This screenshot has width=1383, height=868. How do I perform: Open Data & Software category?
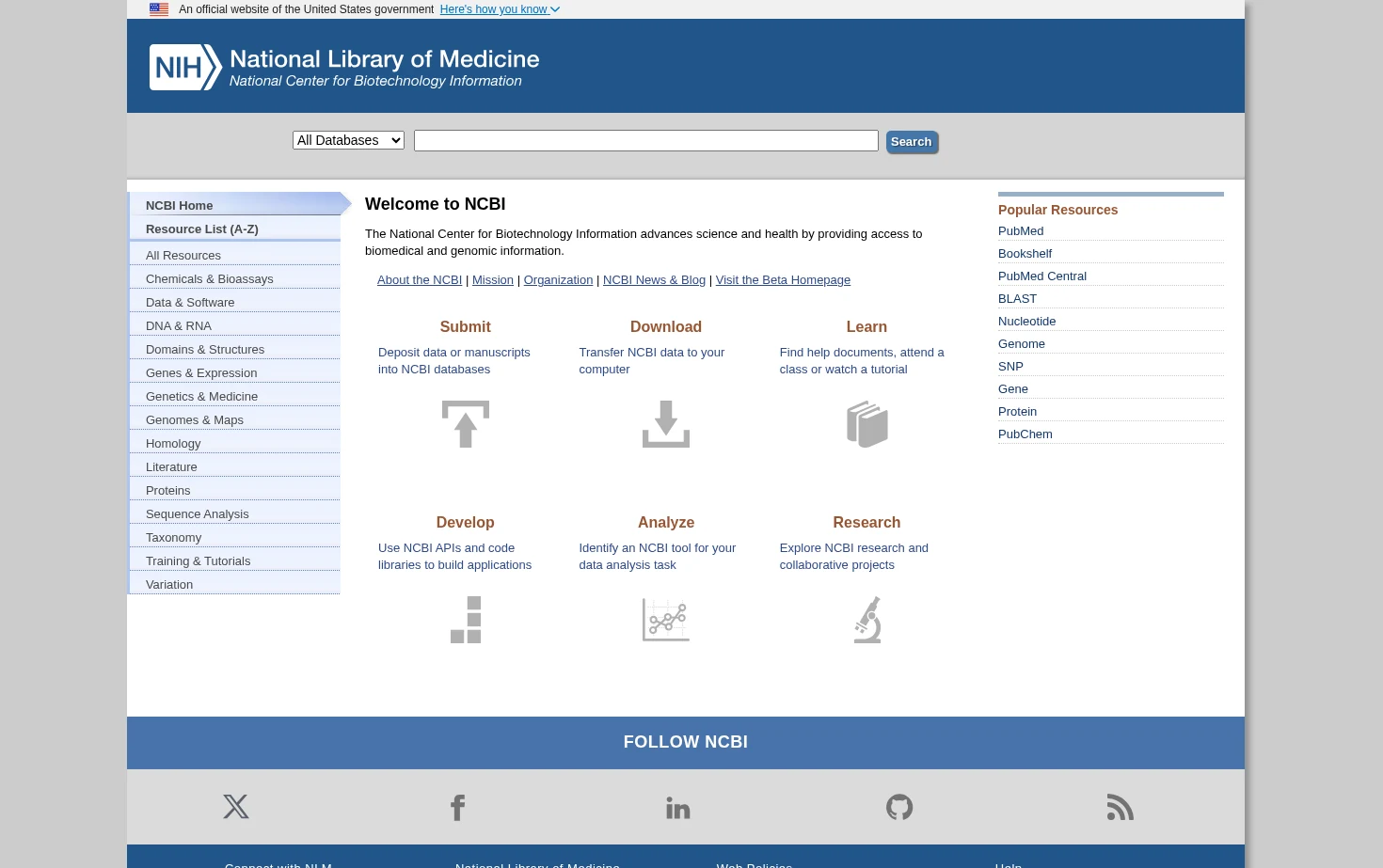(235, 302)
